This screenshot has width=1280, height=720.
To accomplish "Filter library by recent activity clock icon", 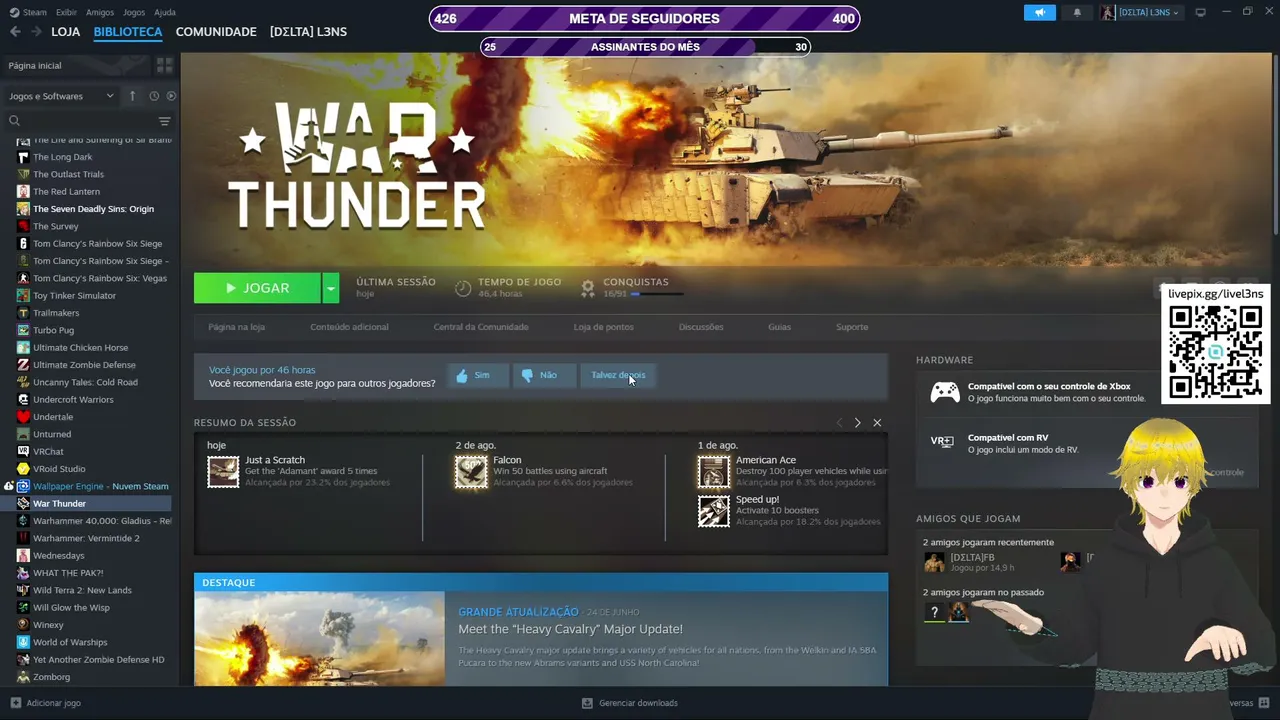I will (154, 96).
